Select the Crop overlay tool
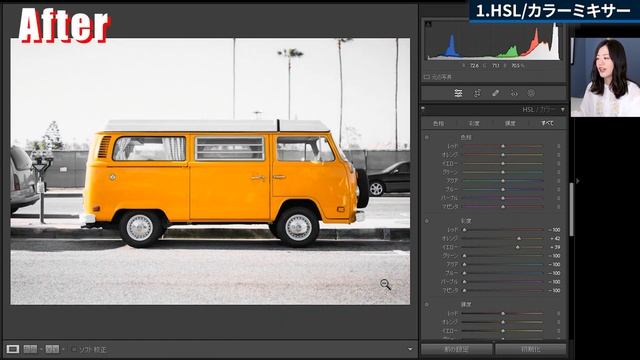 (477, 93)
